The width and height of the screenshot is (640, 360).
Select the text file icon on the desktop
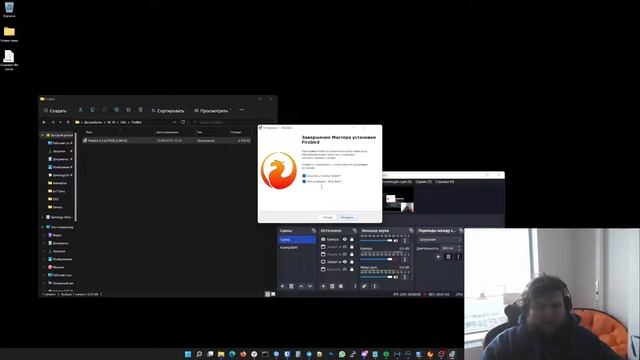9,60
